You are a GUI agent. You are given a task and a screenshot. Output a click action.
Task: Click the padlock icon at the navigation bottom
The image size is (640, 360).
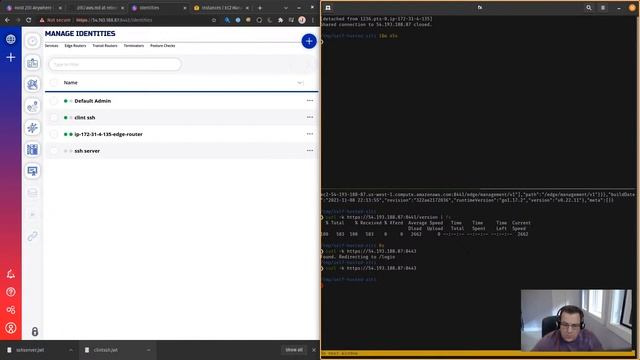(x=35, y=331)
